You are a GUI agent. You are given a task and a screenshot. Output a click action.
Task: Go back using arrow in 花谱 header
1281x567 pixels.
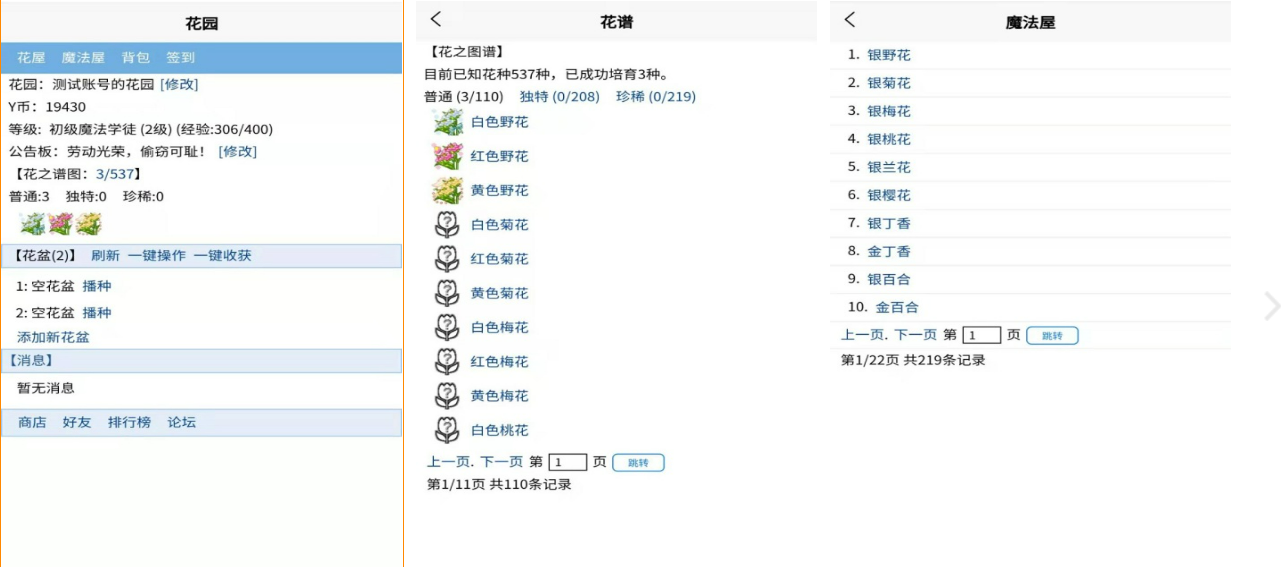click(x=436, y=19)
